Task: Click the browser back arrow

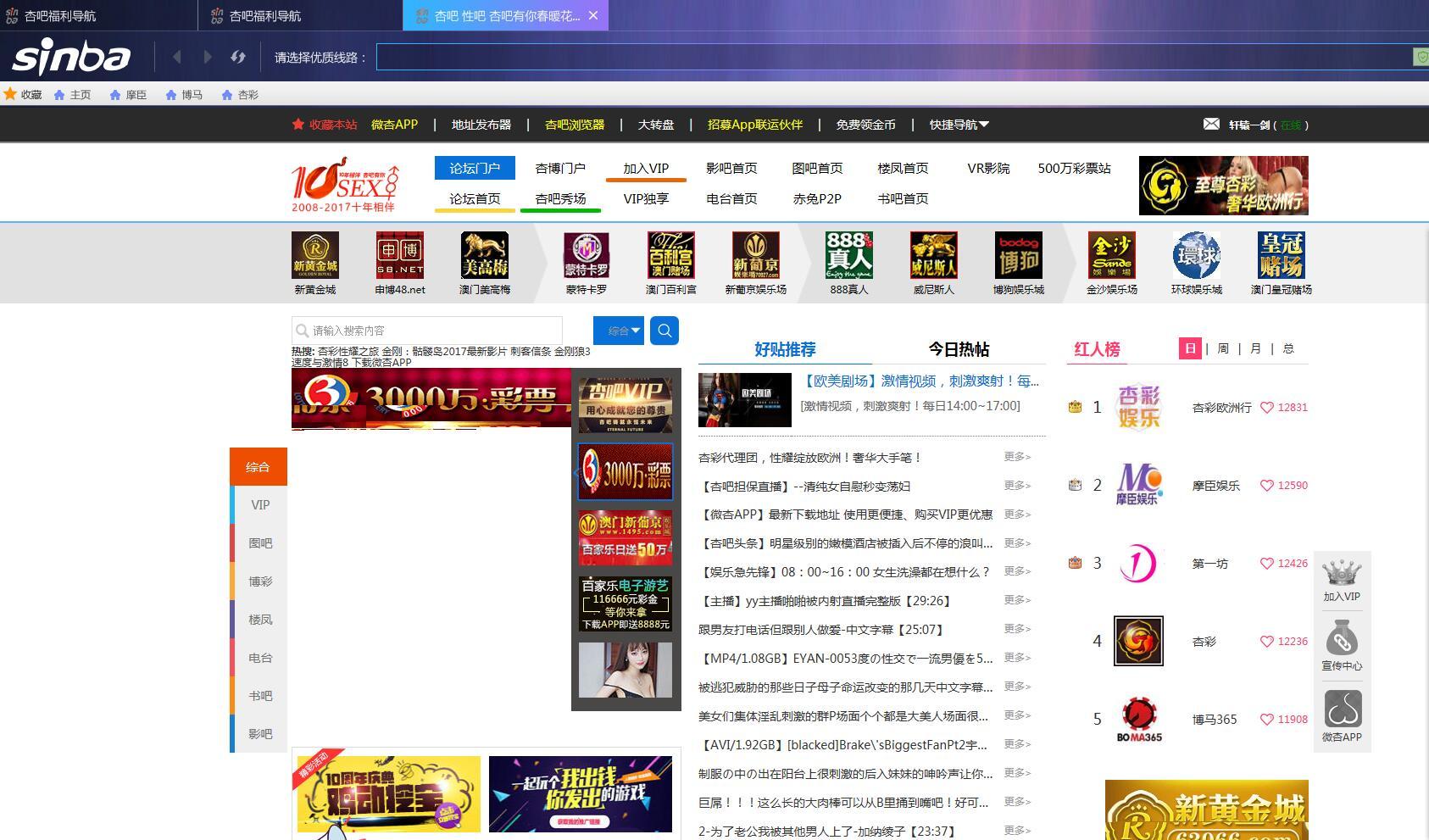Action: [177, 57]
